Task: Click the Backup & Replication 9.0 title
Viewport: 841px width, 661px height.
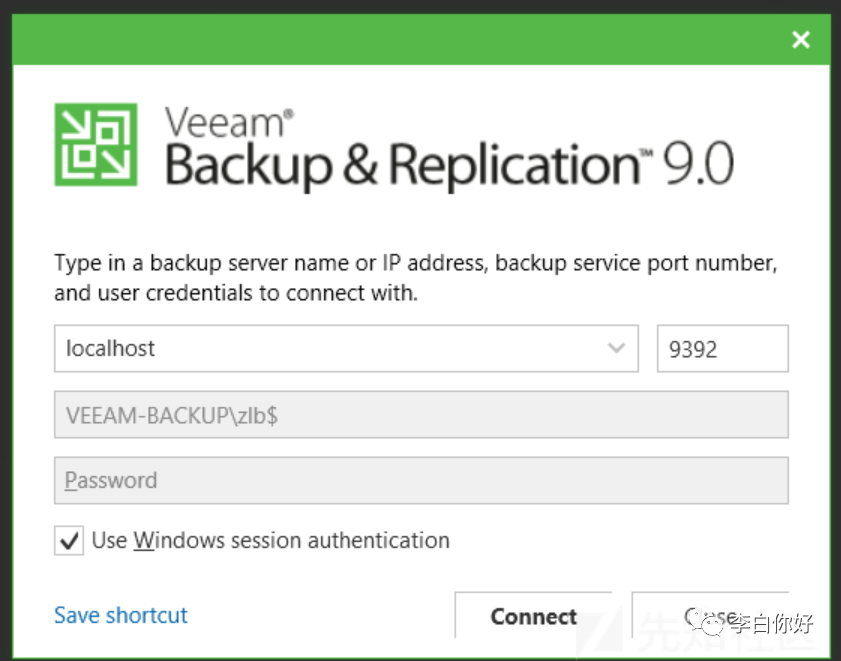Action: coord(449,165)
